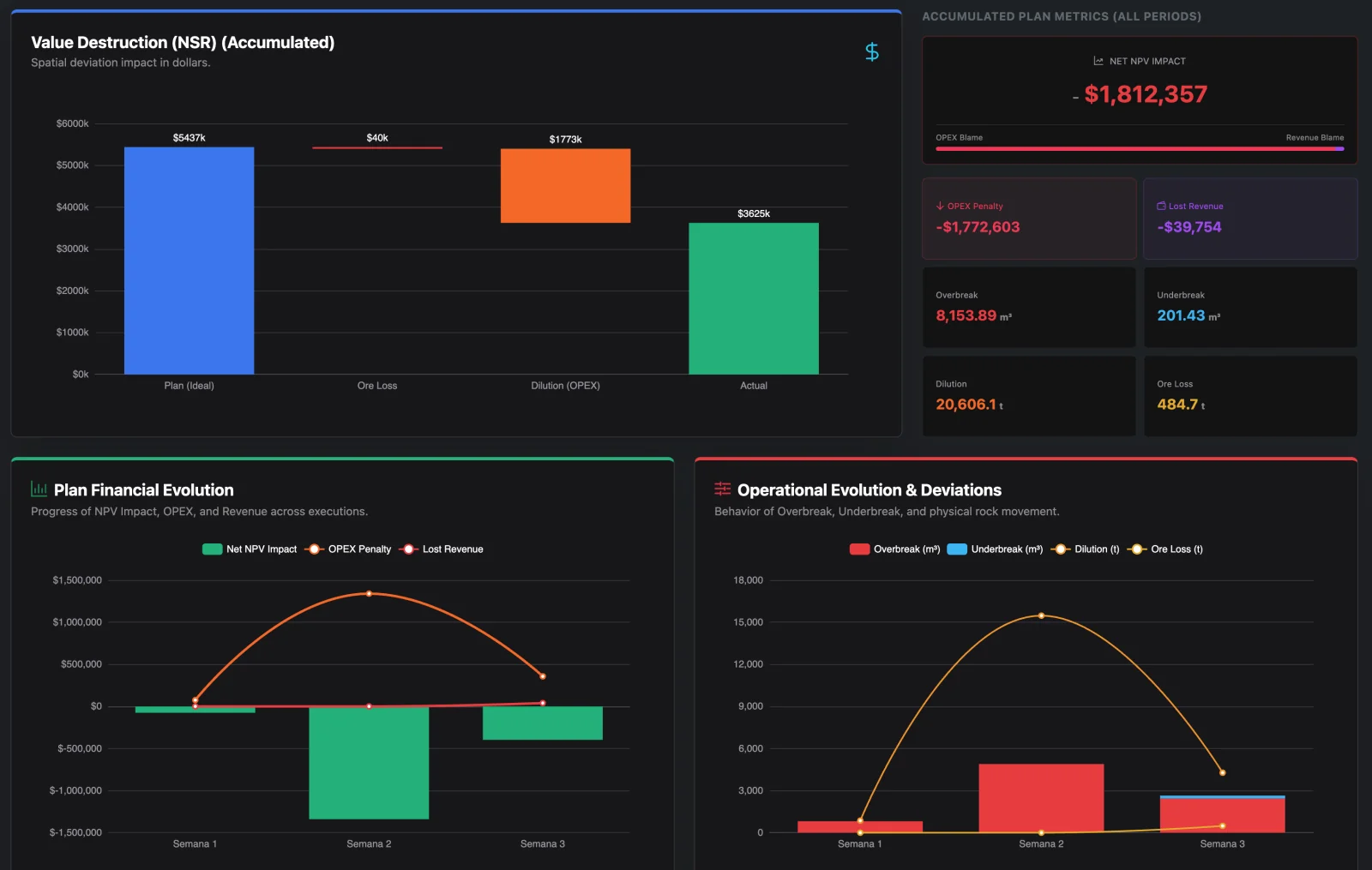Click the $1773k bar label
The height and width of the screenshot is (870, 1372).
(x=565, y=139)
